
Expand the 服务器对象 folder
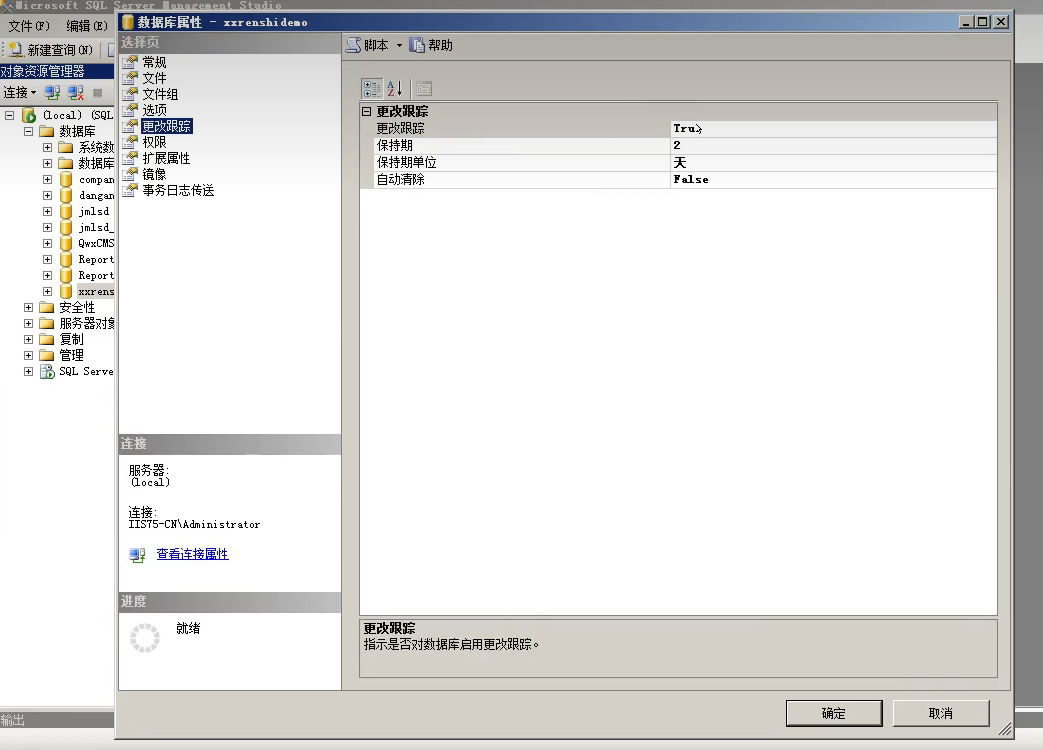29,323
